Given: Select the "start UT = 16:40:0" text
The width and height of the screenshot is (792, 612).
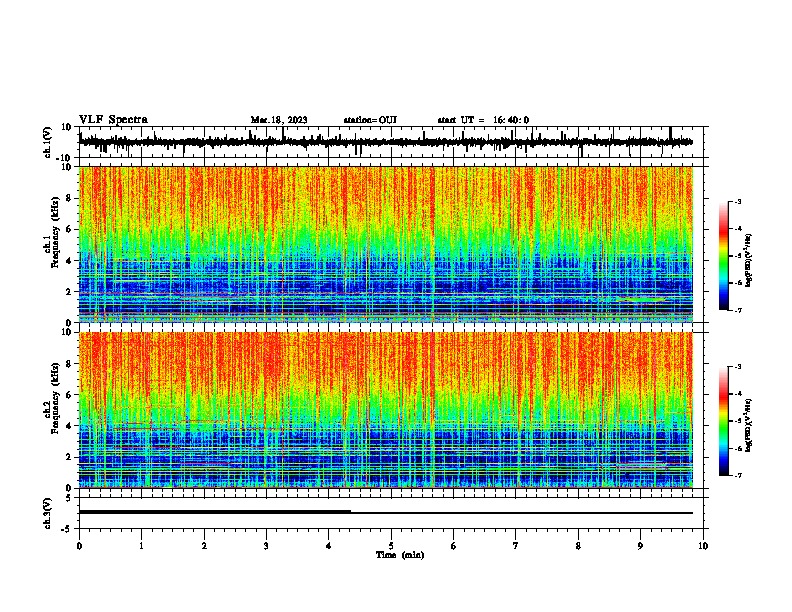Looking at the screenshot, I should pos(483,120).
